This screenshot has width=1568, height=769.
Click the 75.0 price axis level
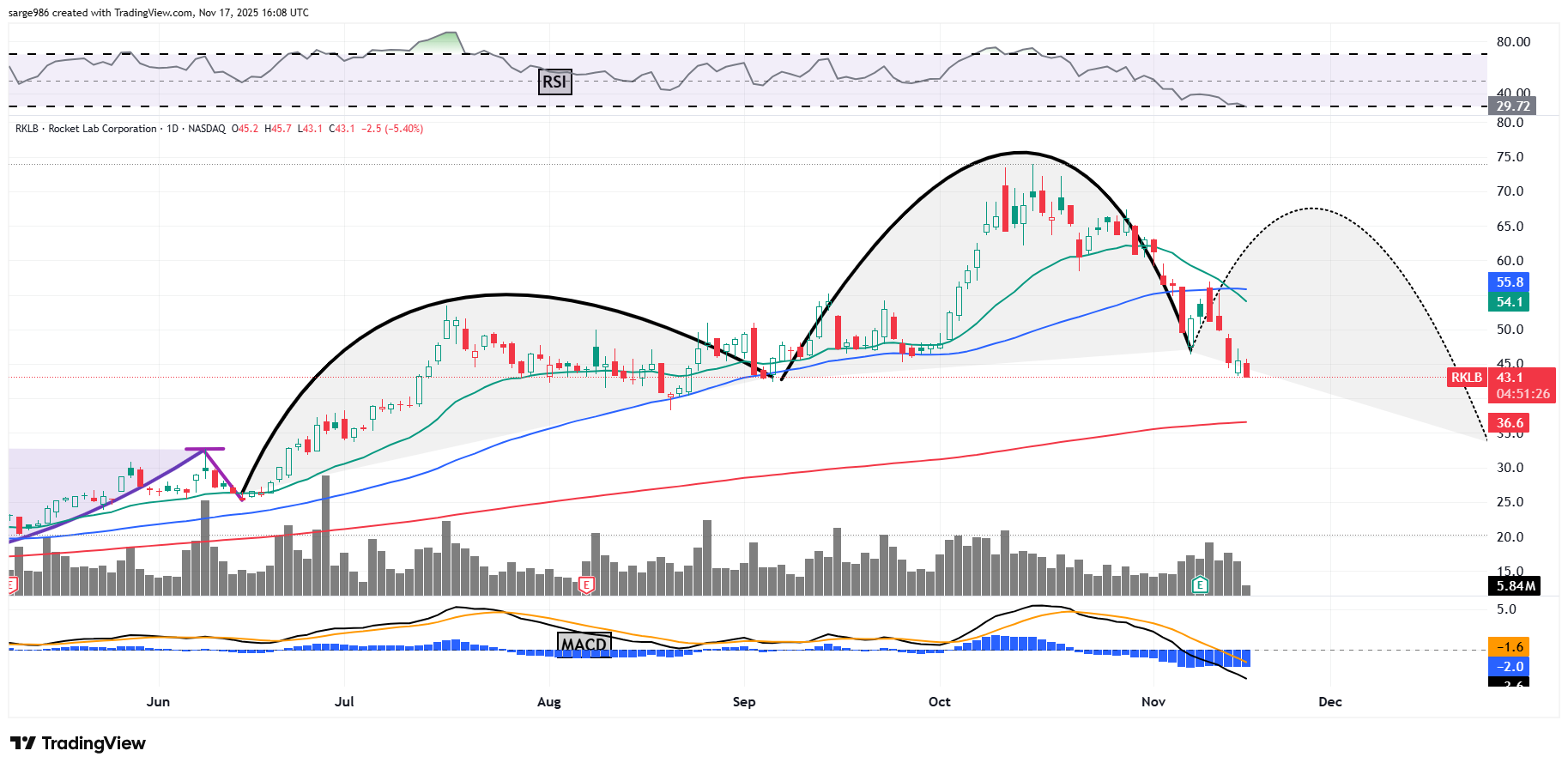(1510, 157)
